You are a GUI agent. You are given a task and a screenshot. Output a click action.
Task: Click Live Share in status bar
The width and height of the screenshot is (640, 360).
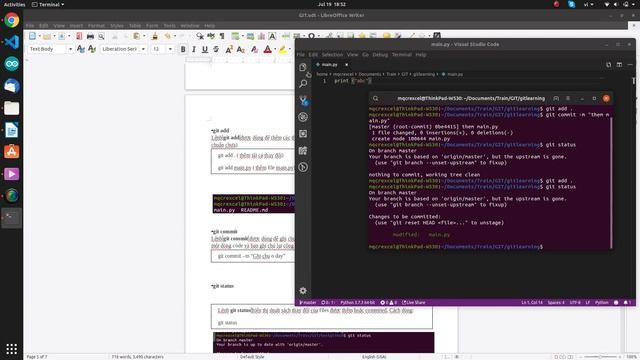tap(414, 302)
